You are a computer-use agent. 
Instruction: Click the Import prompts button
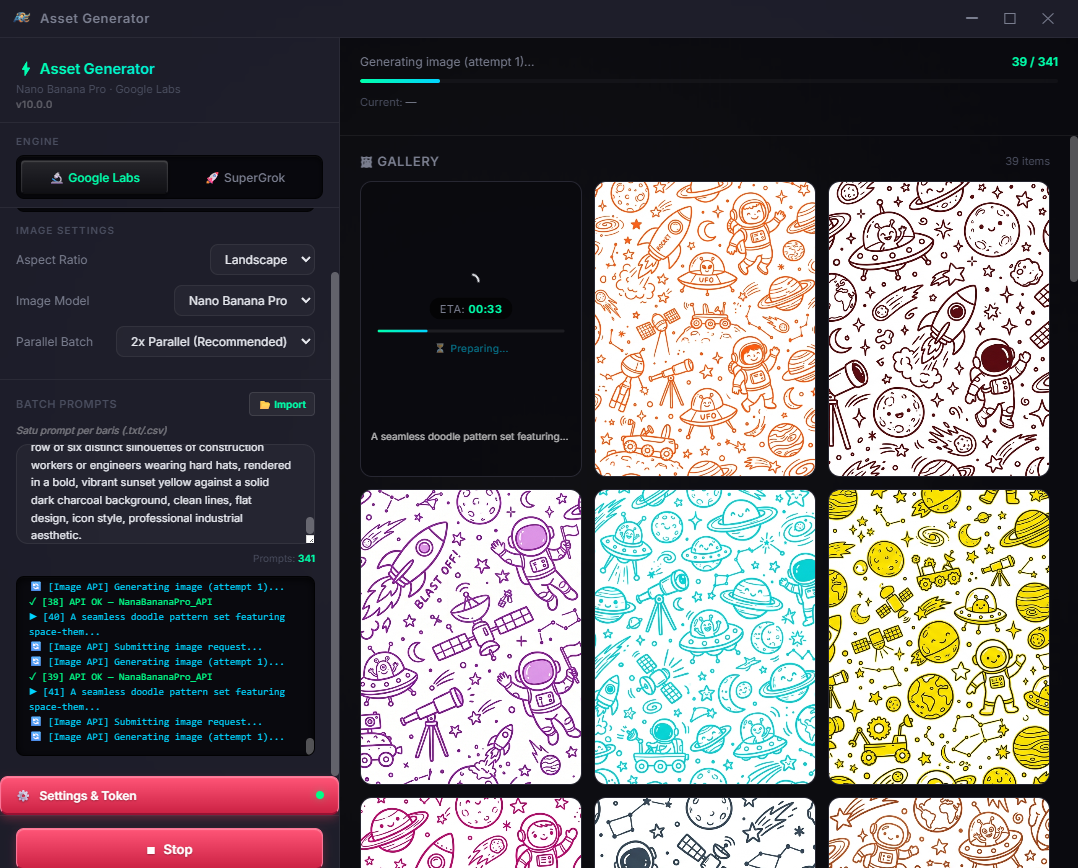tap(282, 405)
